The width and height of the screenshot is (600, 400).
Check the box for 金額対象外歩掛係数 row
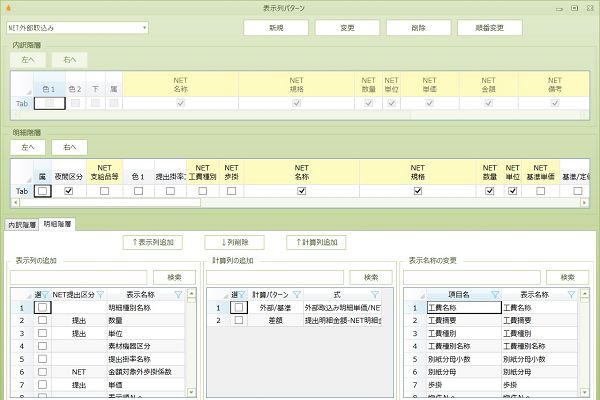pos(42,372)
